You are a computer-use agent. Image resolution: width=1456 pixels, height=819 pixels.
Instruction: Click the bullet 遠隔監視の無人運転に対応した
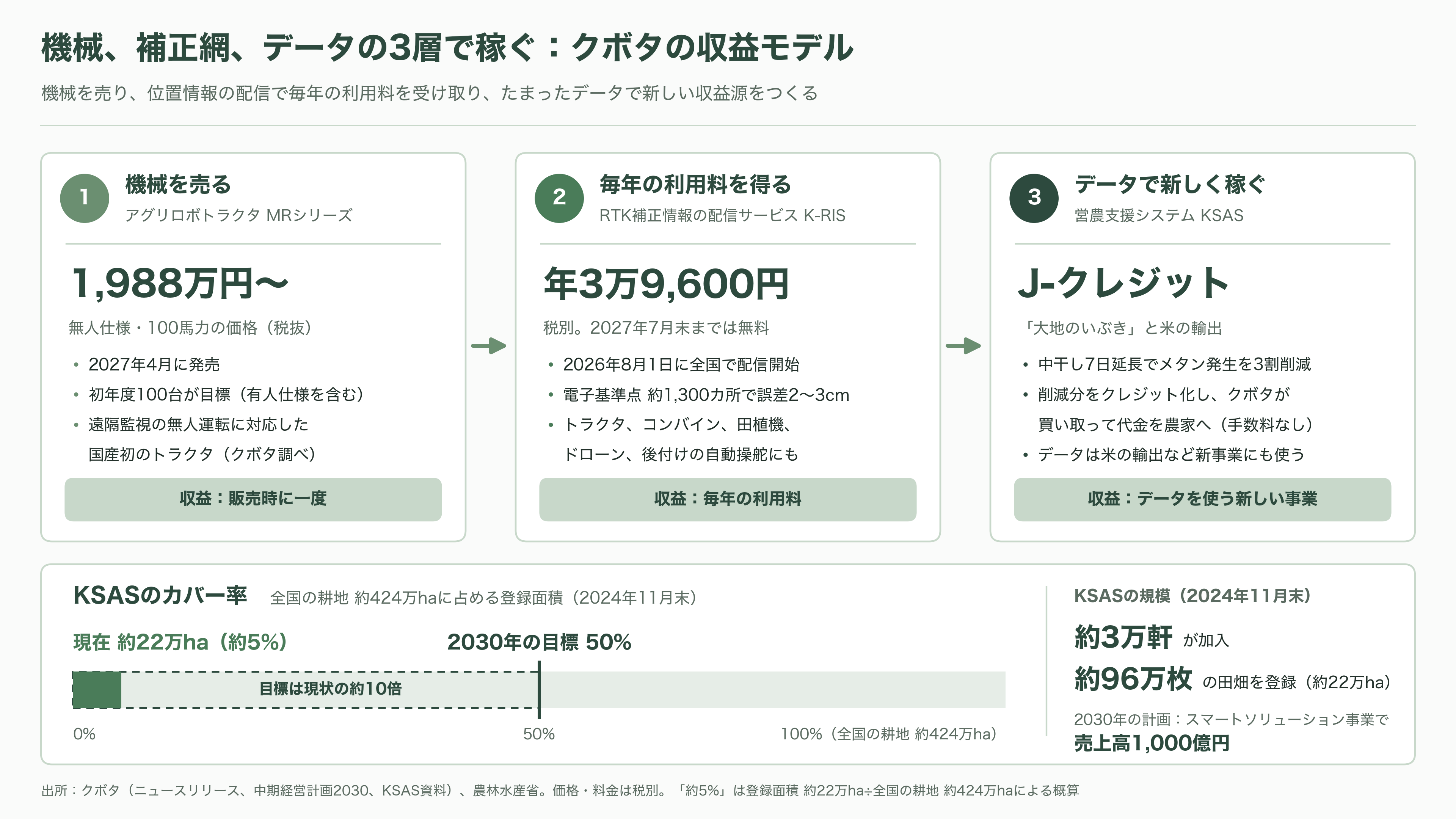(198, 425)
